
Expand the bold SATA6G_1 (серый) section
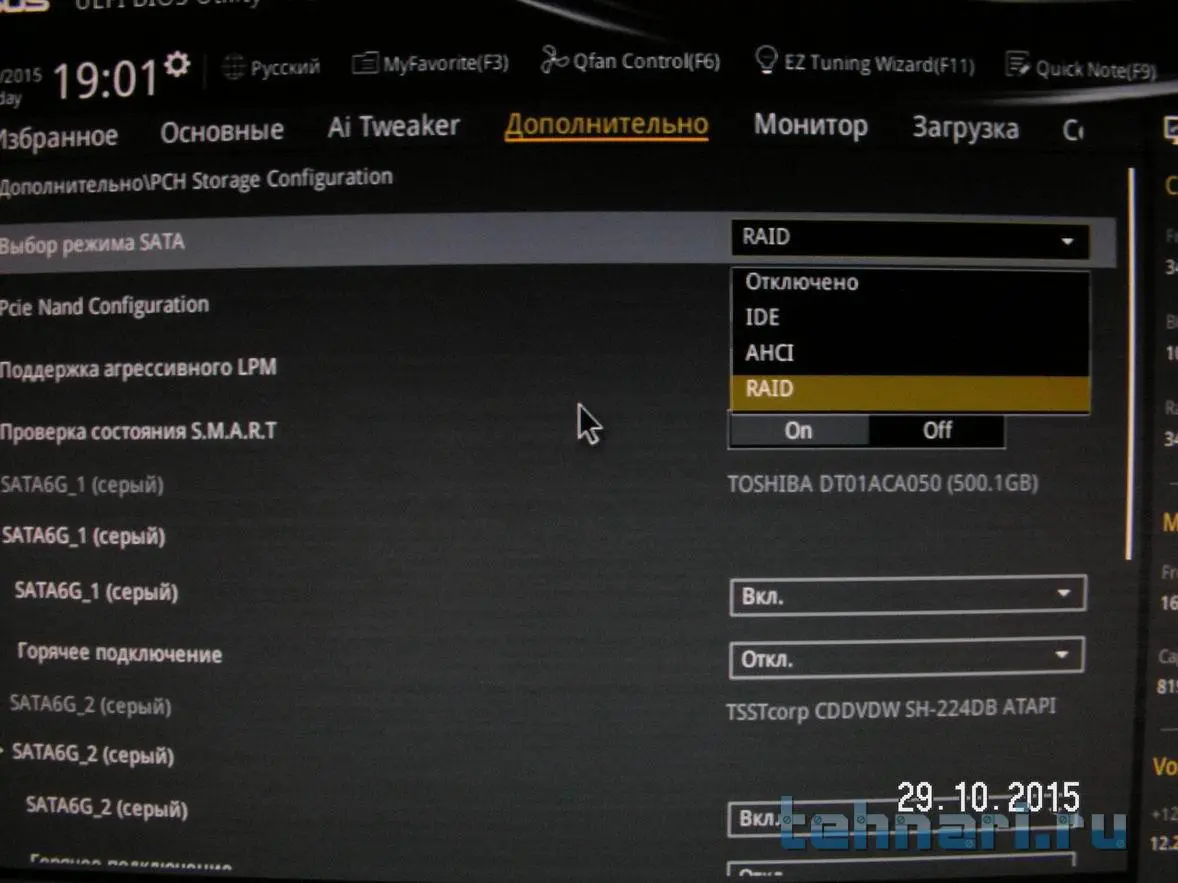83,536
